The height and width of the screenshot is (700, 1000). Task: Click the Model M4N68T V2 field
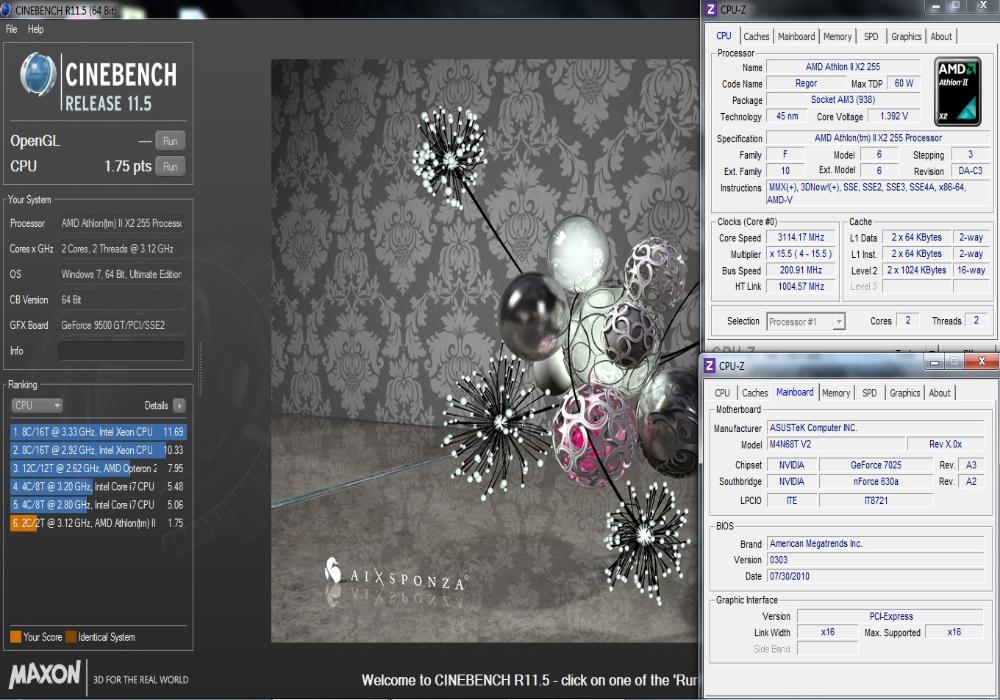pos(835,444)
